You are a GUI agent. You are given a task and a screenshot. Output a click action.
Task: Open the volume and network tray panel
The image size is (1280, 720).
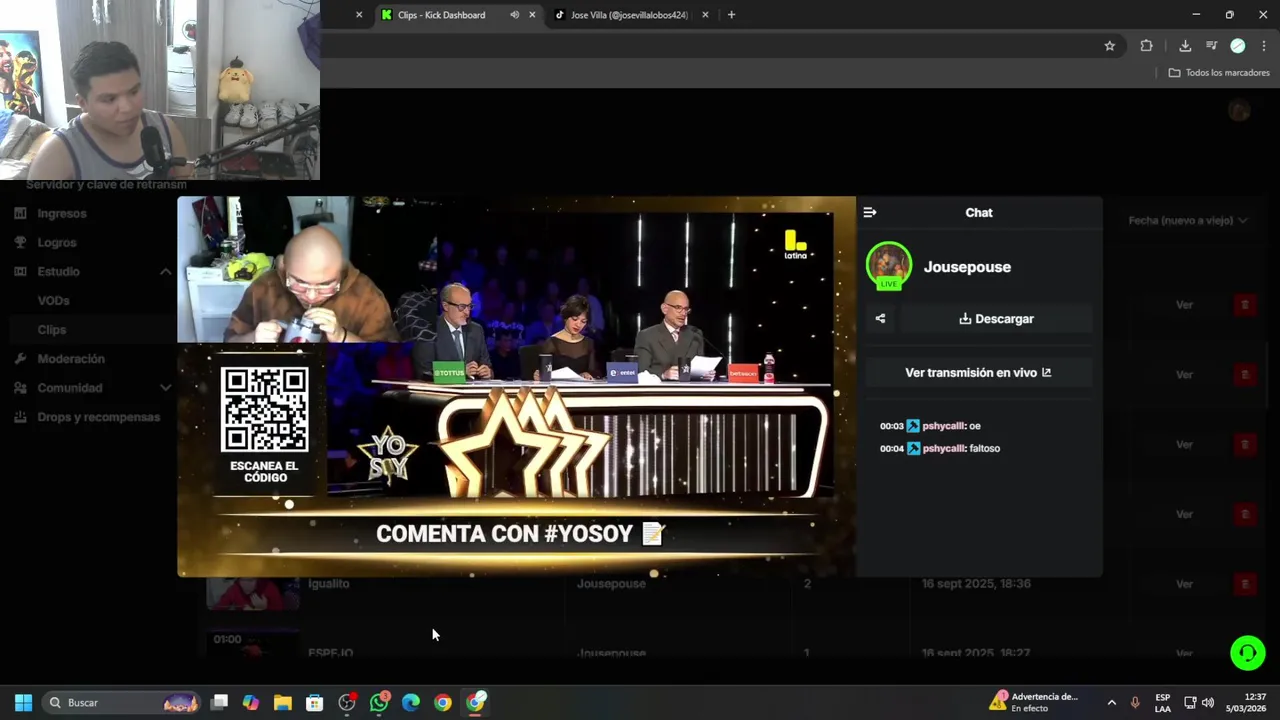[x=1199, y=703]
